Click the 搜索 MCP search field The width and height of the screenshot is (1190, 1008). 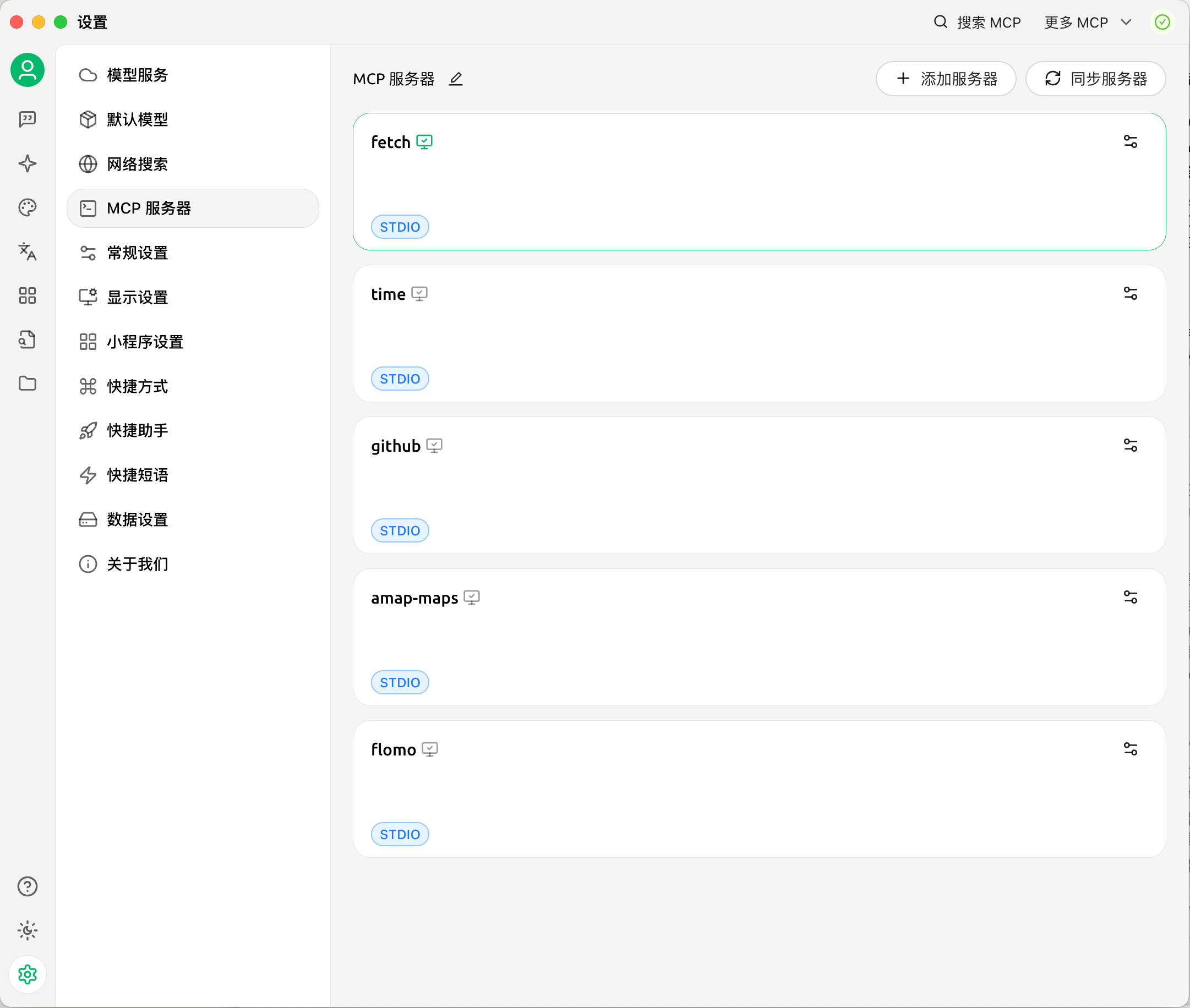coord(978,23)
